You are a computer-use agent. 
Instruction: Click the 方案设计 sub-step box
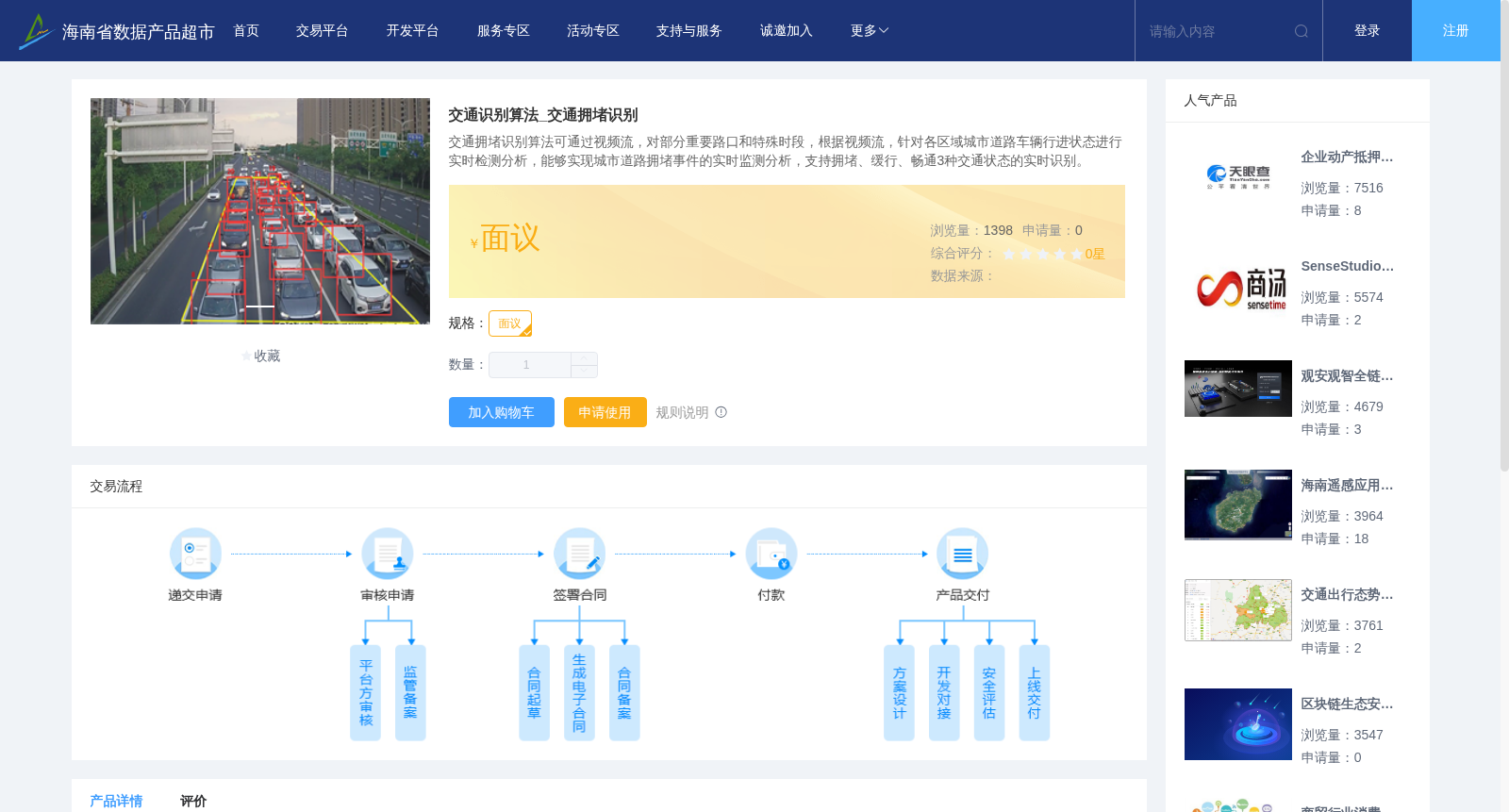coord(899,693)
